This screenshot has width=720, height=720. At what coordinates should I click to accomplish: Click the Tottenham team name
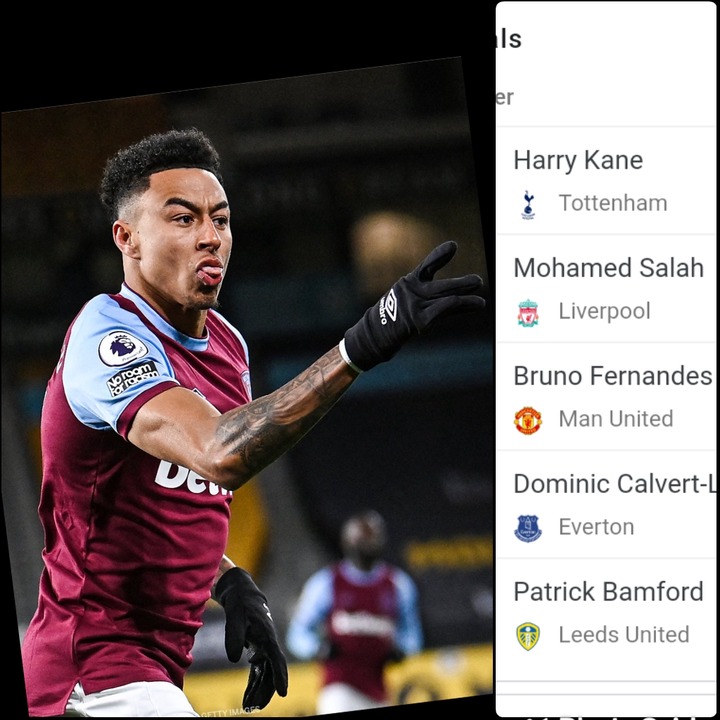tap(613, 203)
